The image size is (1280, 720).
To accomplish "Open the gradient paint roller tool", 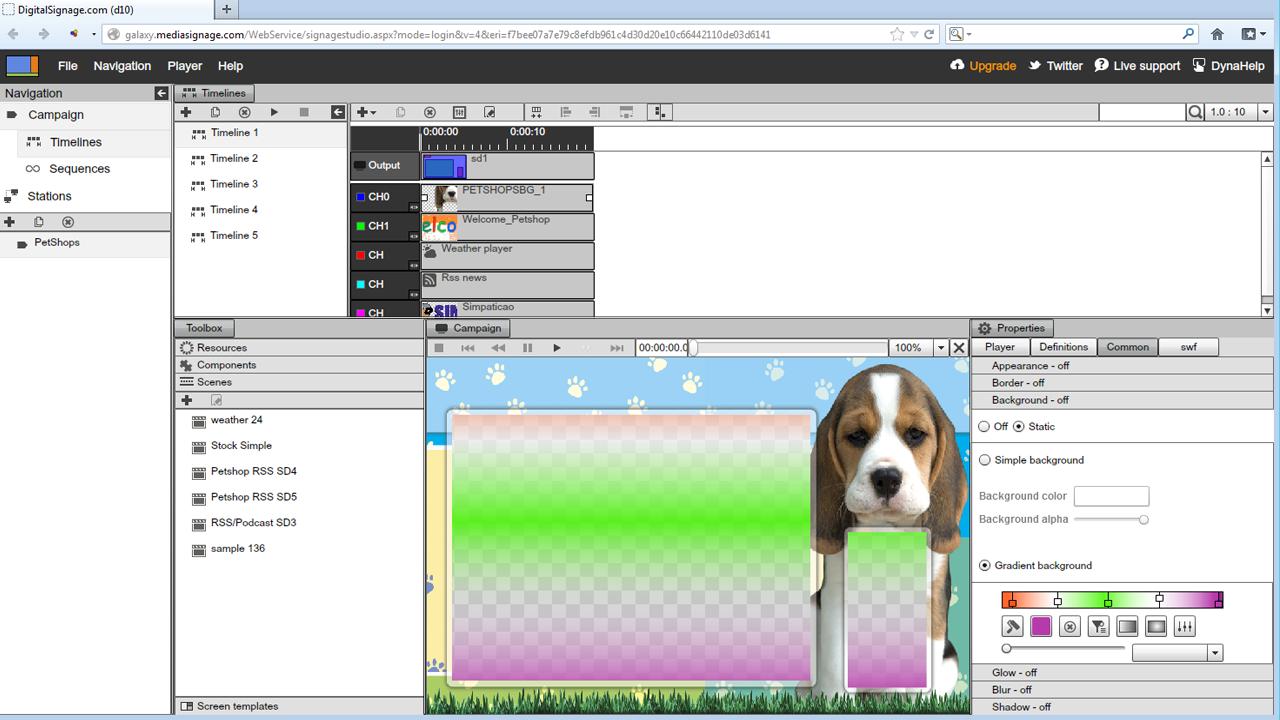I will tap(1013, 627).
